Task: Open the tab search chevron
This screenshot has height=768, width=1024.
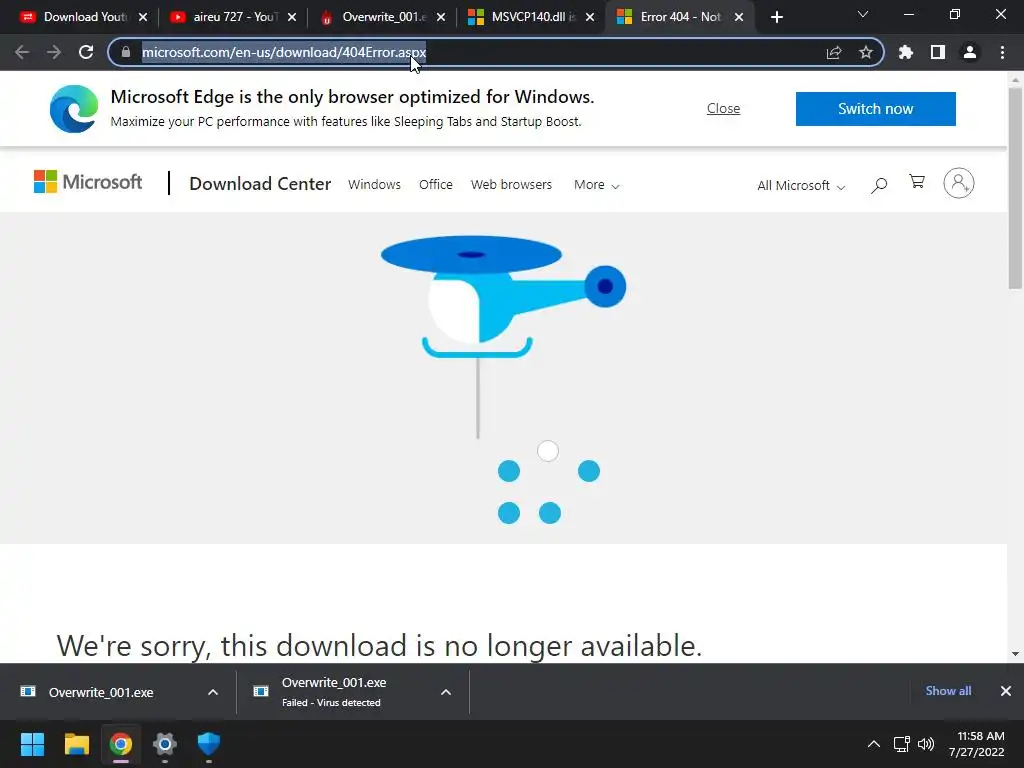Action: click(863, 14)
